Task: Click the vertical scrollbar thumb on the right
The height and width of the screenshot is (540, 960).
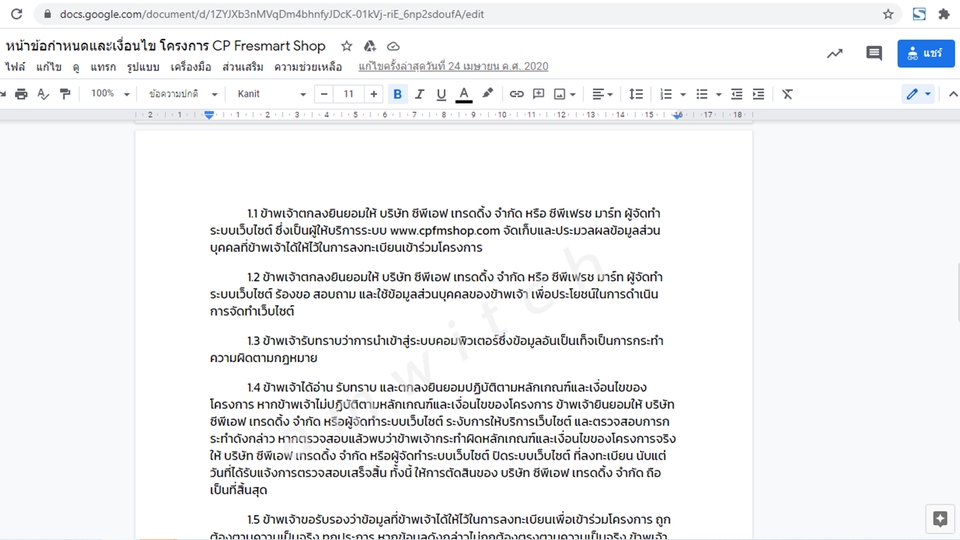Action: [x=958, y=293]
